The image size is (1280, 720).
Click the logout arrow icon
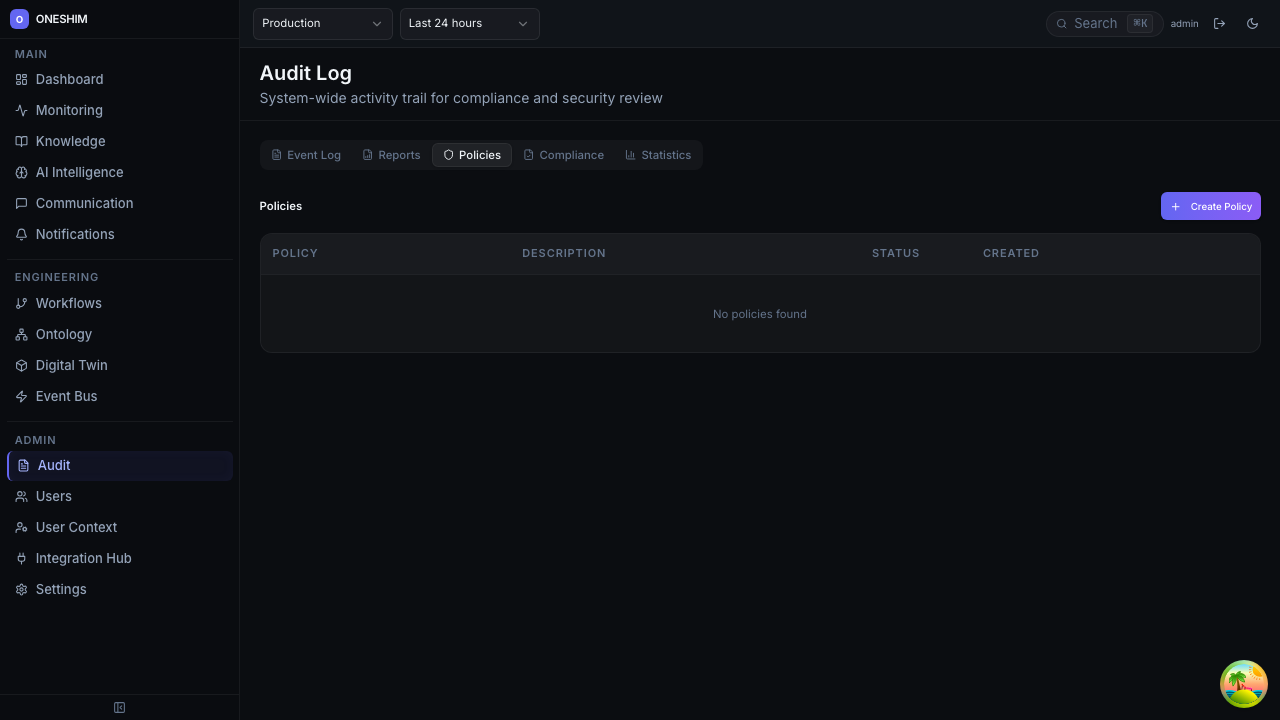pos(1219,24)
